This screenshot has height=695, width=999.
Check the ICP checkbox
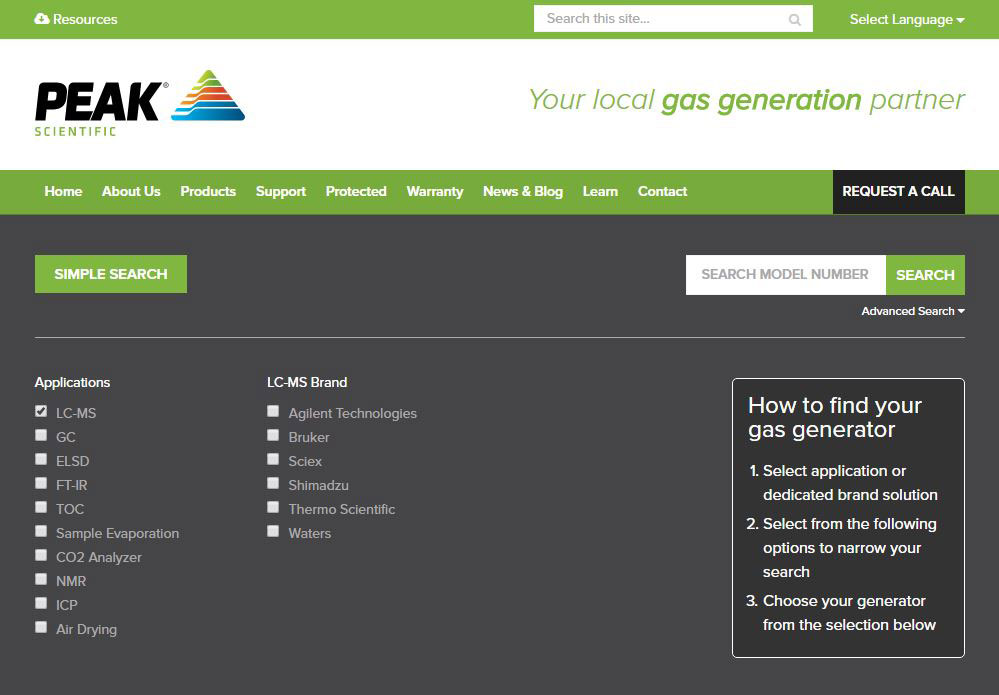click(x=41, y=603)
